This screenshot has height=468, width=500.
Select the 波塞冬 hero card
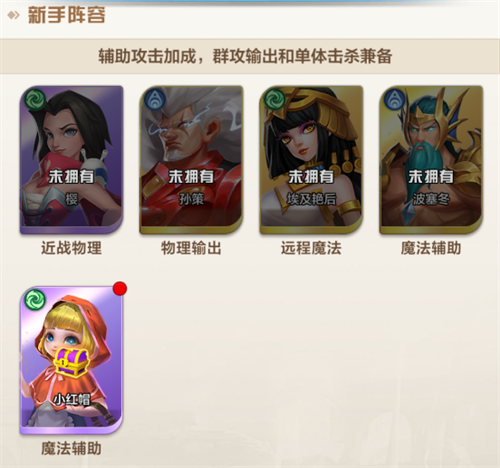click(431, 160)
